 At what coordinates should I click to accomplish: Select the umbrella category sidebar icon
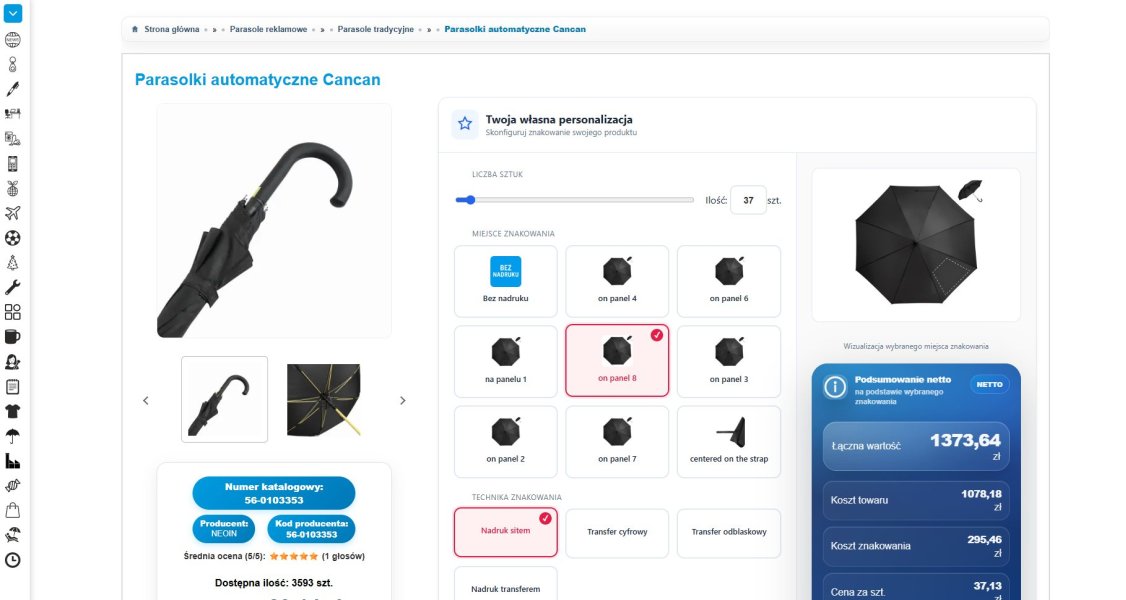pyautogui.click(x=12, y=436)
